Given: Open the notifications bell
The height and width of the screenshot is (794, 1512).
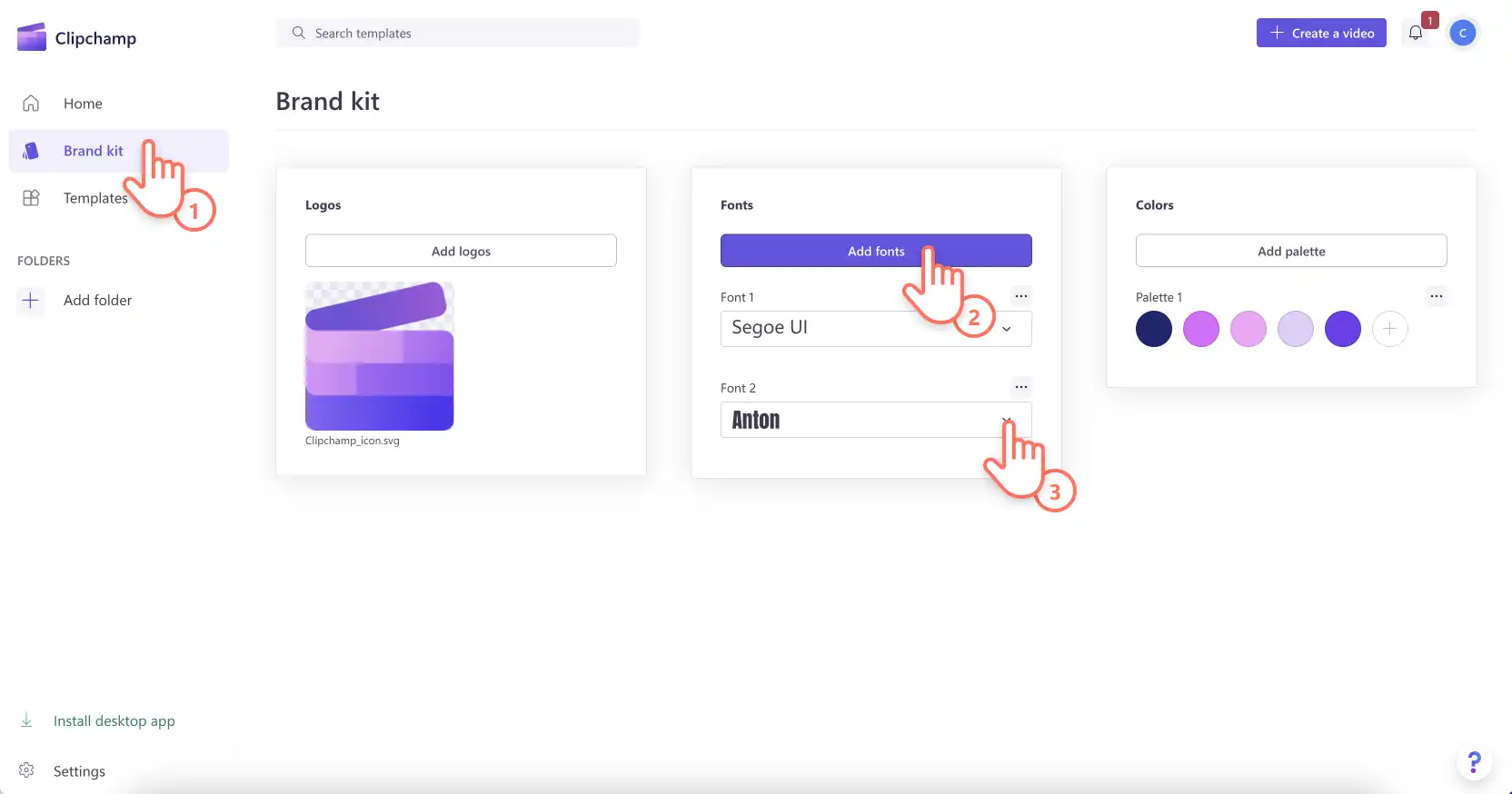Looking at the screenshot, I should point(1416,33).
